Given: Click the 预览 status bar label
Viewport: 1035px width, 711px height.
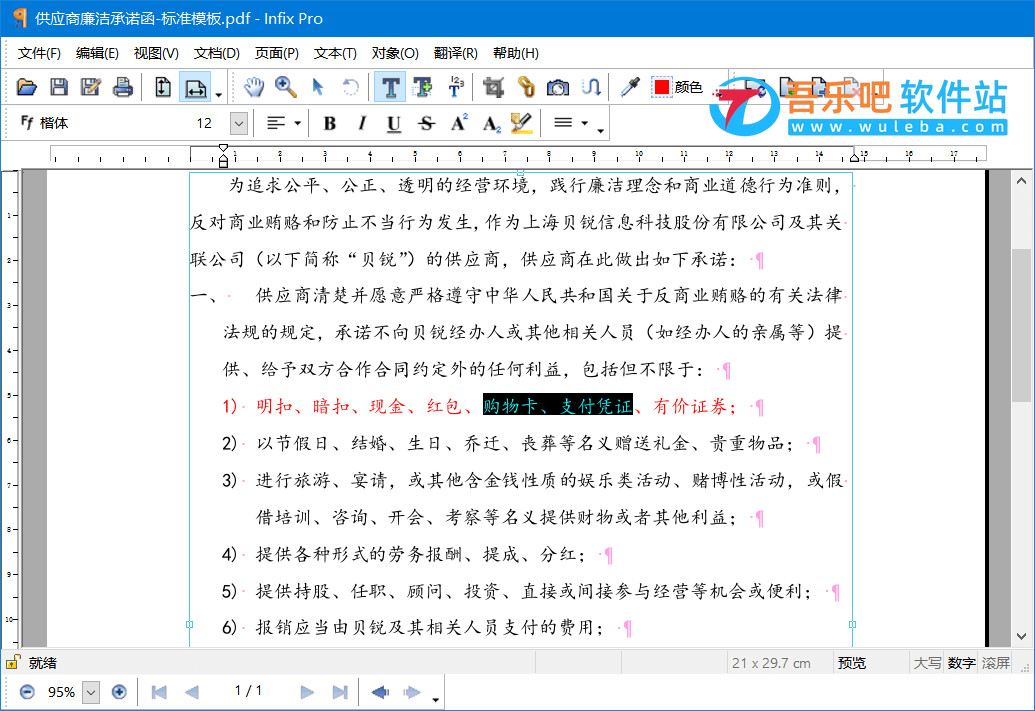Looking at the screenshot, I should click(x=851, y=663).
